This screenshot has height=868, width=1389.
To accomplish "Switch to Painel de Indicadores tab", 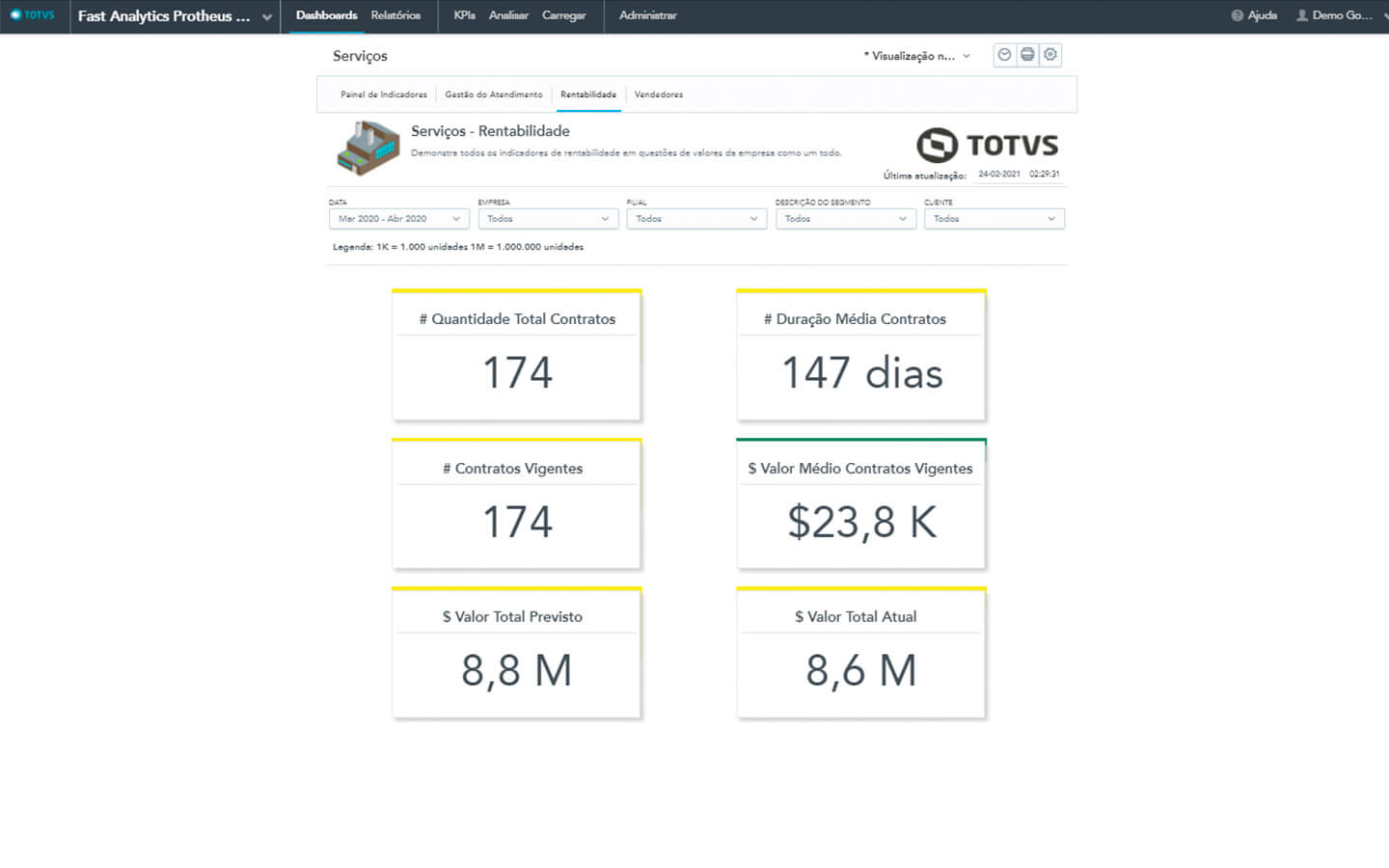I will tap(383, 95).
